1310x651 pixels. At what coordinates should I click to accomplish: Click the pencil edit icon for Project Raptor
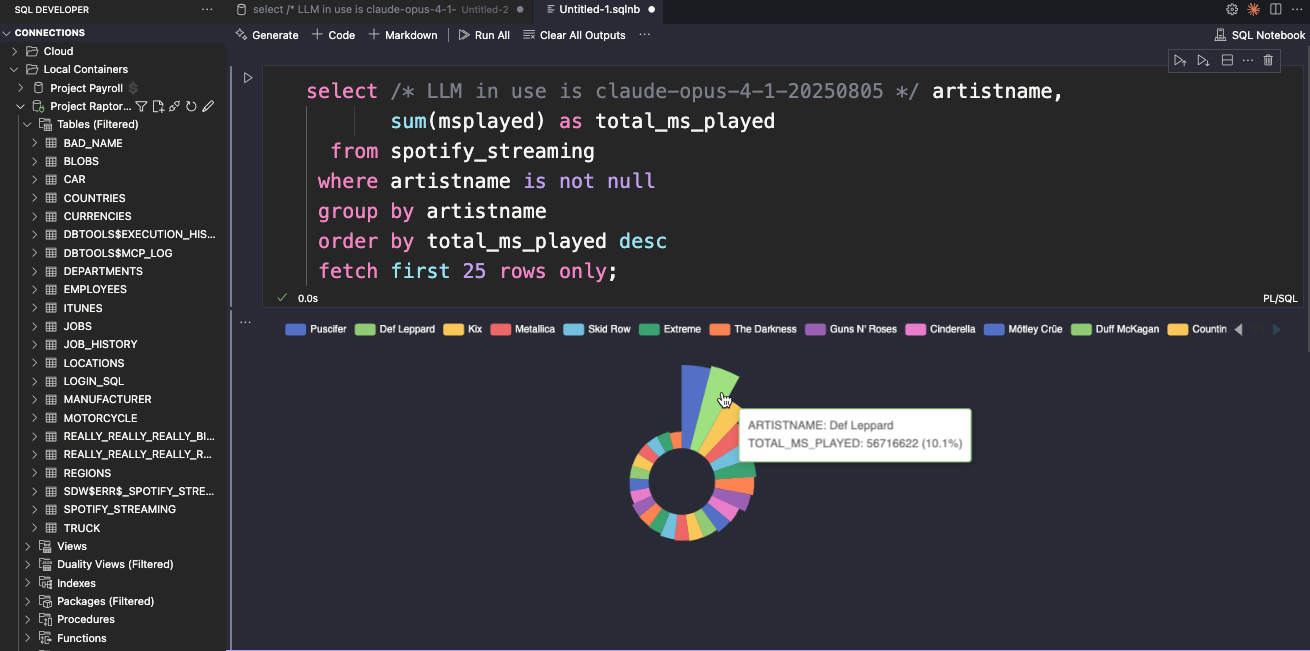[208, 106]
